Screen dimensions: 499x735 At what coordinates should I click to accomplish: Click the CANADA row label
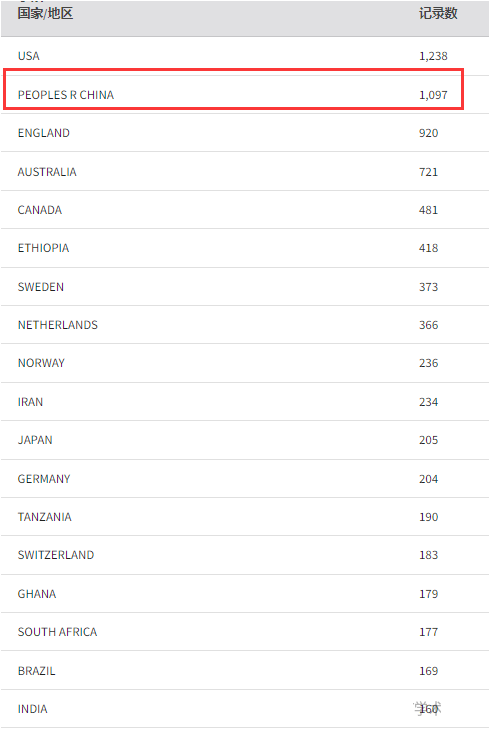coord(40,210)
